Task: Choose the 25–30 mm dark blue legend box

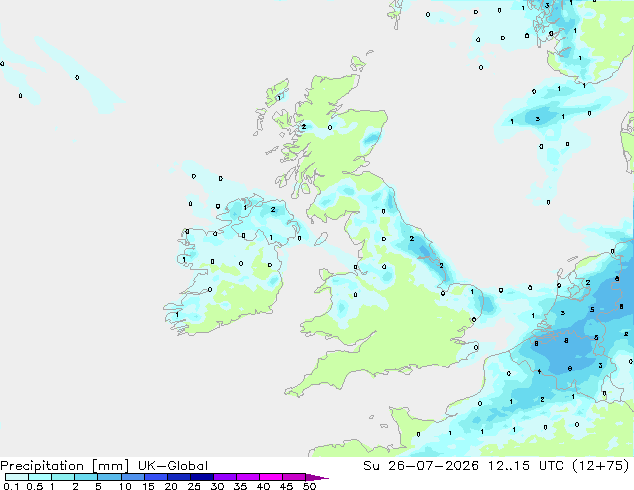Action: (202, 477)
